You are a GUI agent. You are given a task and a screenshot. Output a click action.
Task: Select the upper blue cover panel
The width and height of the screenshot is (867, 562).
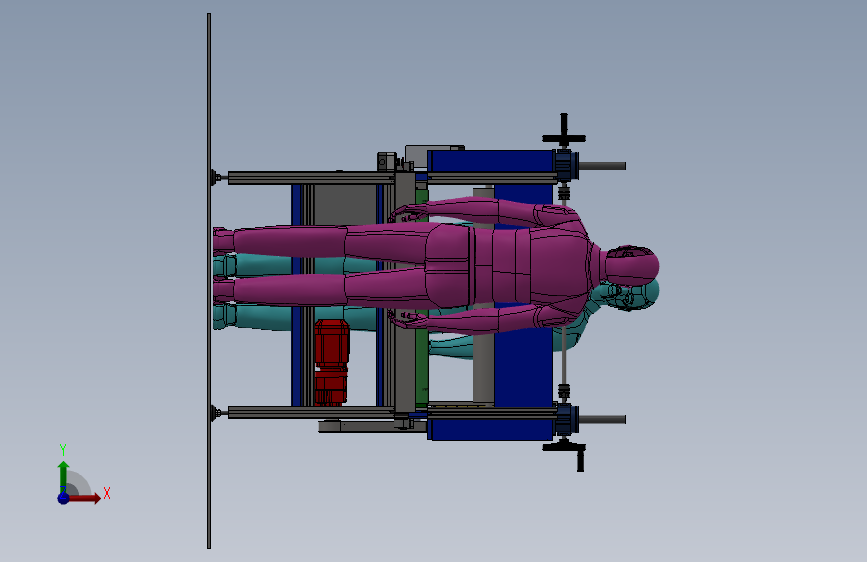490,161
